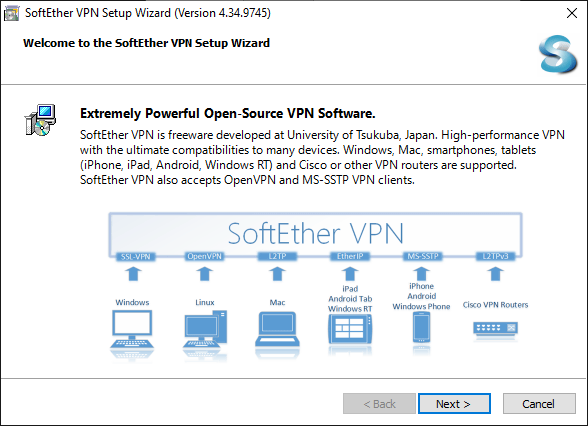The height and width of the screenshot is (426, 588).
Task: Click the setup wizard title bar icon
Action: coord(11,14)
